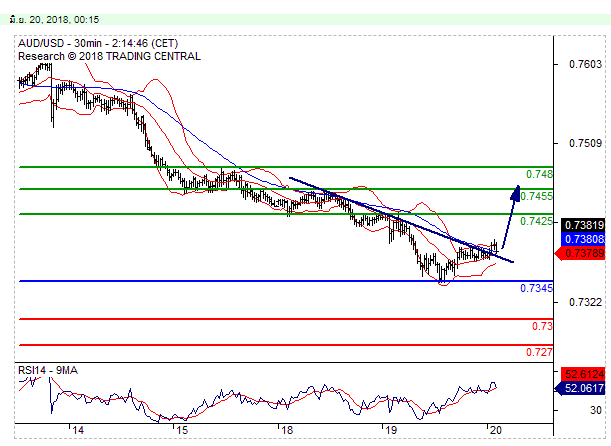Click the 0.7322 price axis label
611x446 pixels.
(585, 302)
